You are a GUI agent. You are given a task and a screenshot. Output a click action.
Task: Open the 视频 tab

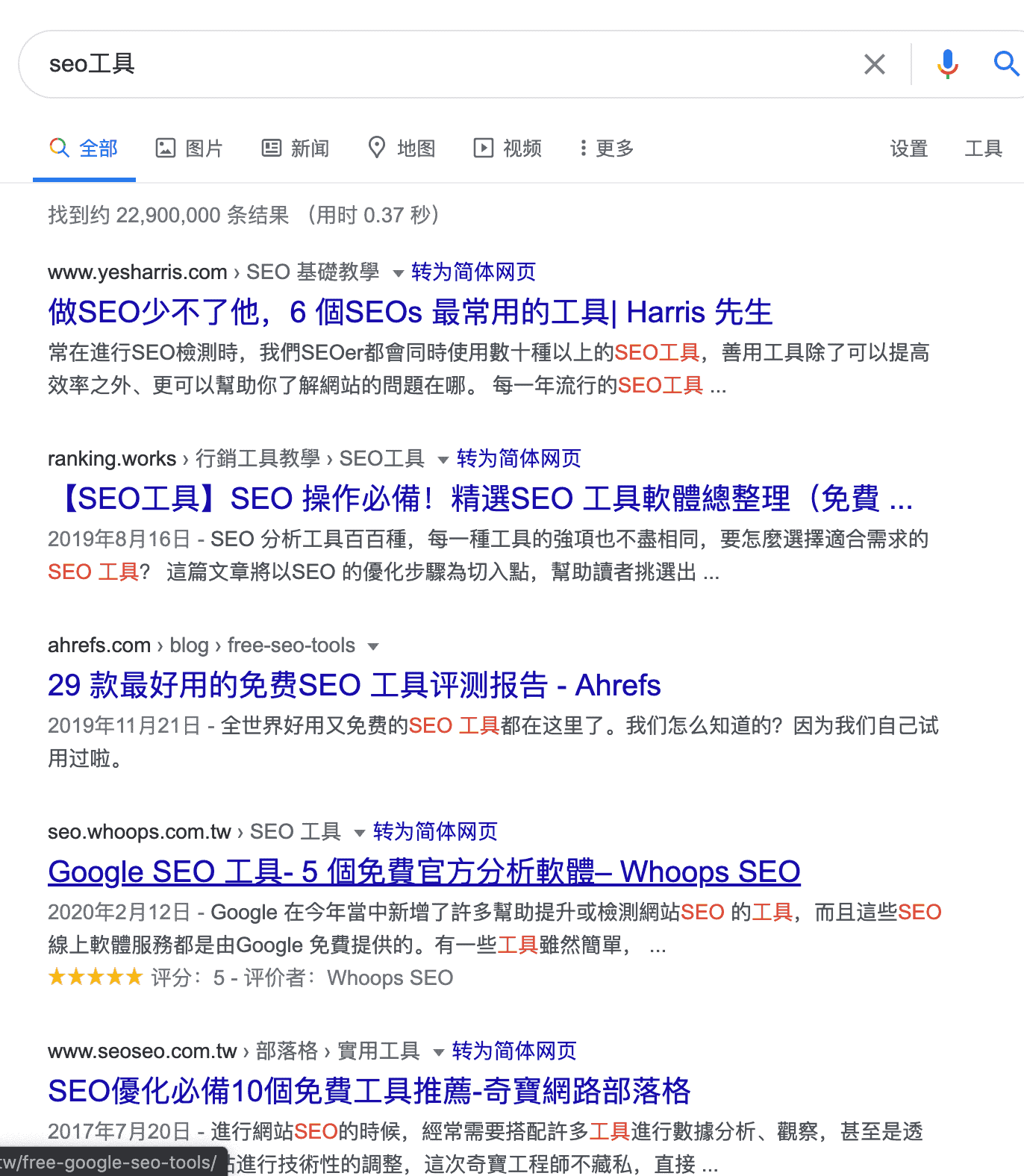tap(508, 148)
